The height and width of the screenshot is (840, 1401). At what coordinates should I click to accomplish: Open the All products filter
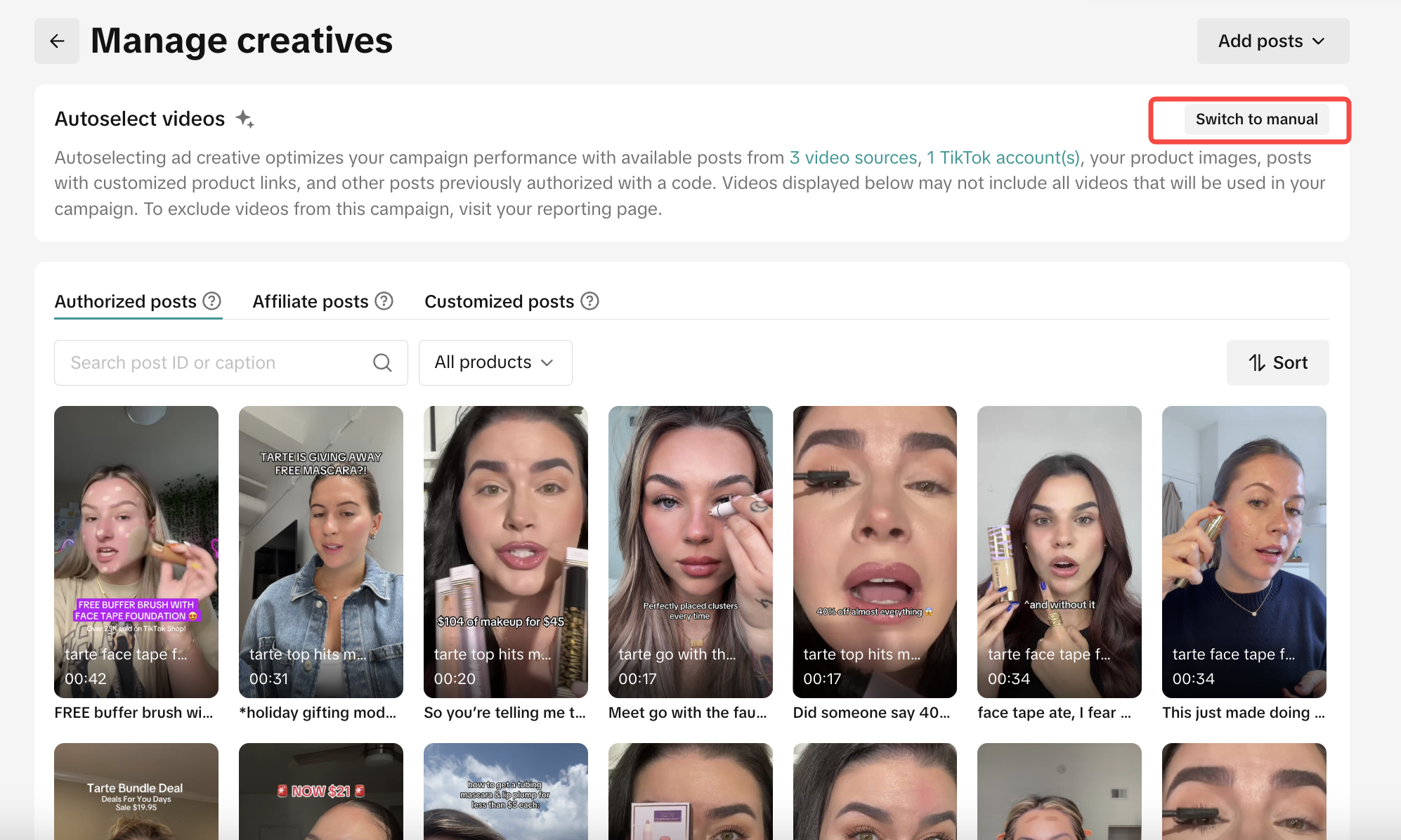coord(495,362)
